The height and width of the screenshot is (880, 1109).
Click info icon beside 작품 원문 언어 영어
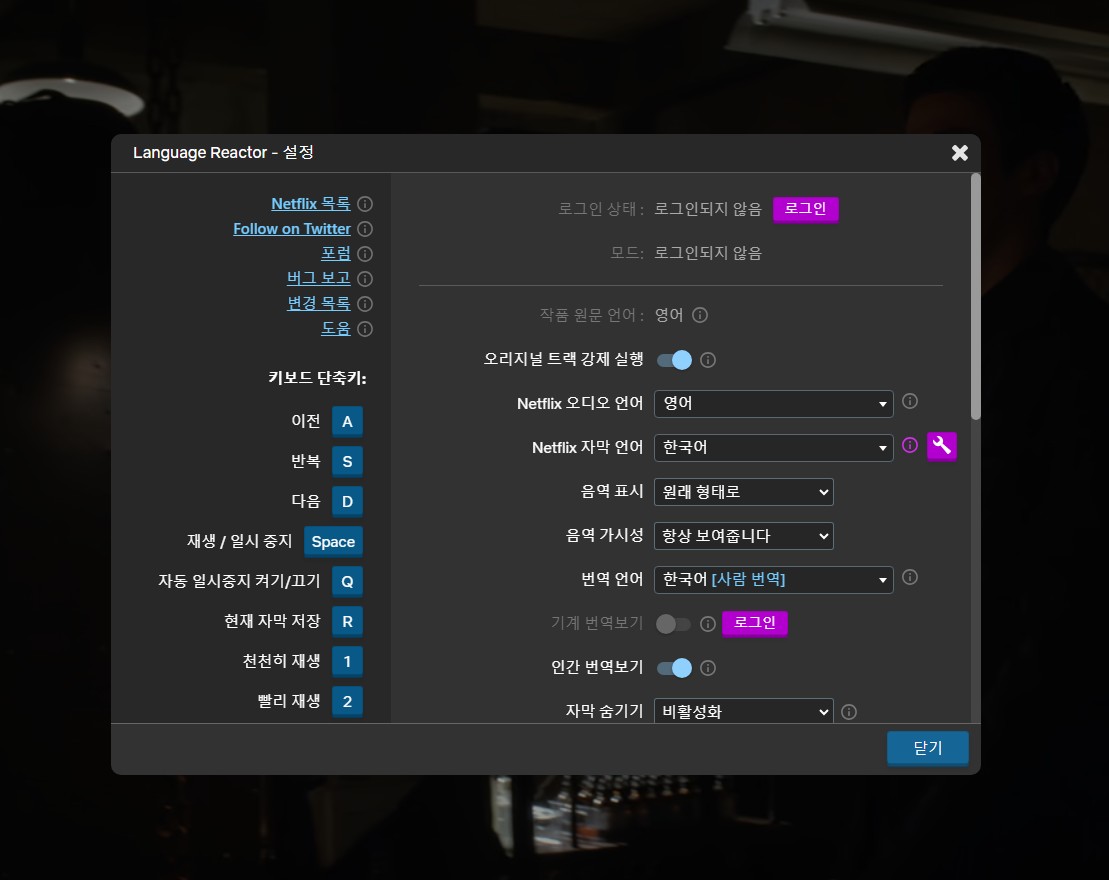[699, 315]
